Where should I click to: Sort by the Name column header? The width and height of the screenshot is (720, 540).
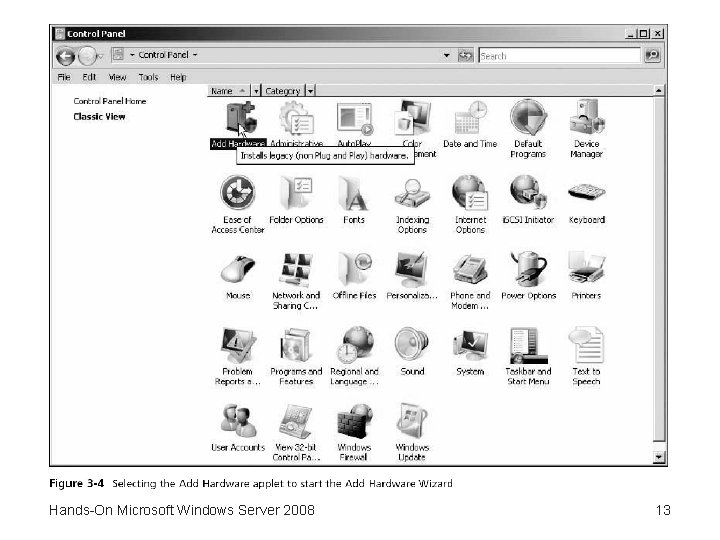[x=229, y=91]
